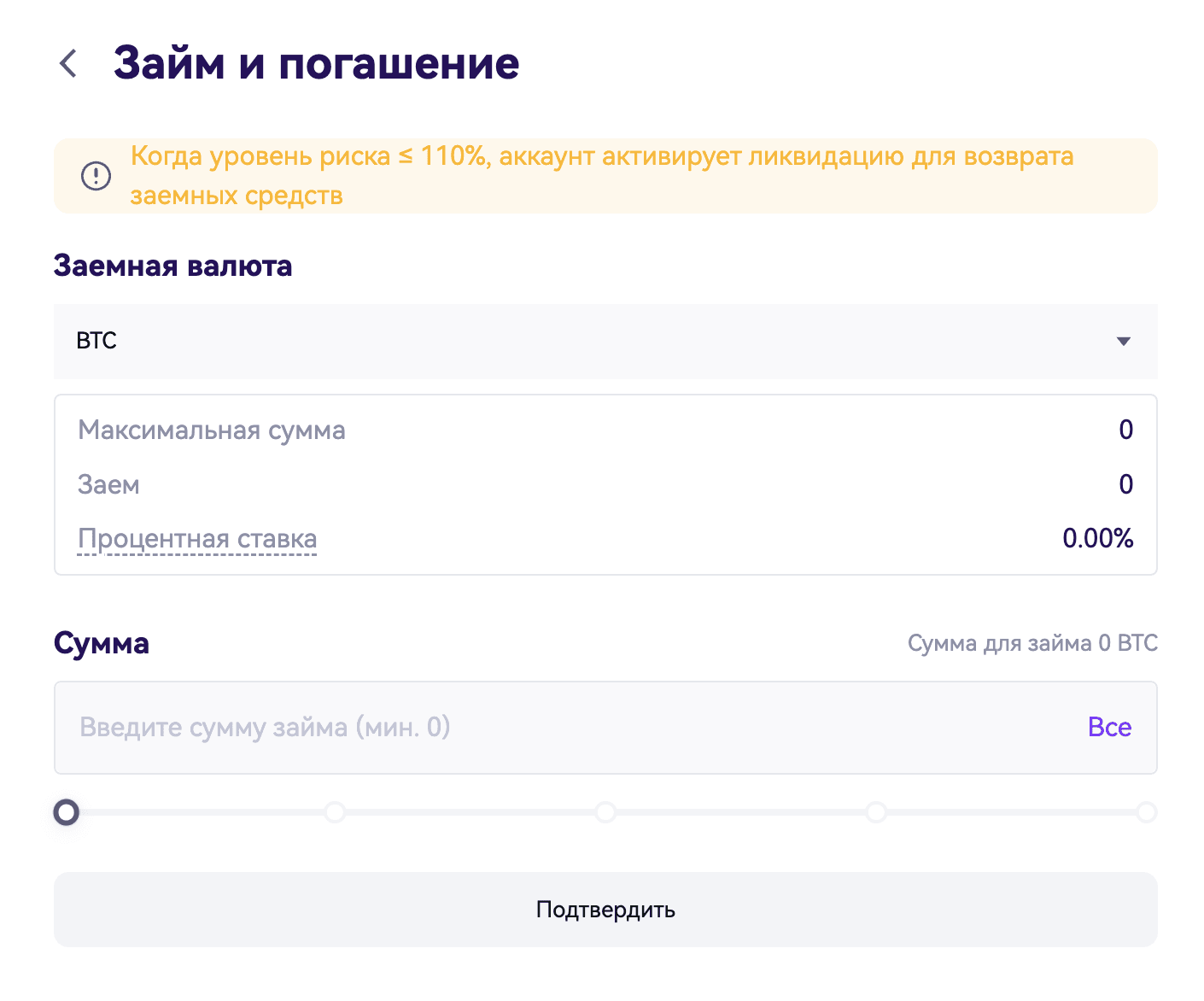Go back using the left arrow
Viewport: 1204px width, 1001px height.
tap(68, 63)
